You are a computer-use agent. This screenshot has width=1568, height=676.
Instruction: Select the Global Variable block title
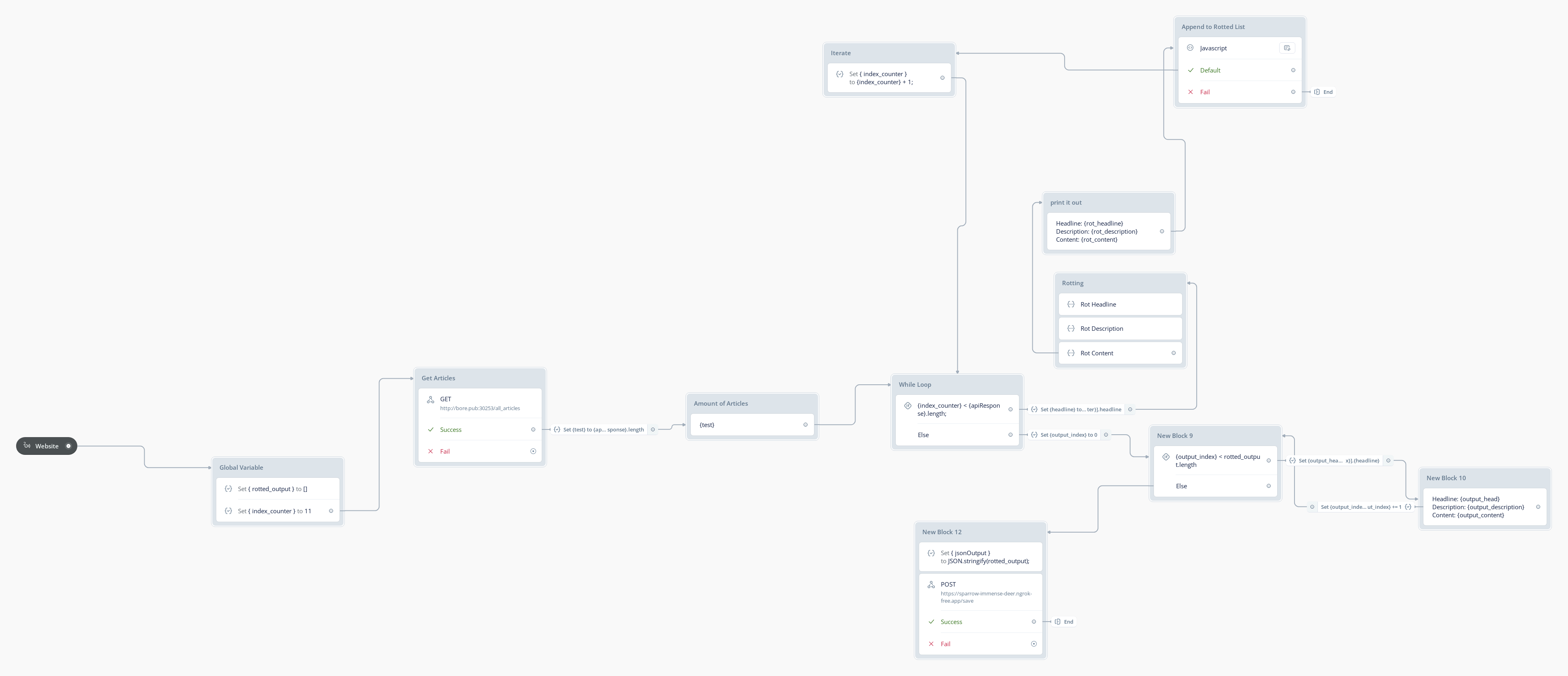(241, 468)
